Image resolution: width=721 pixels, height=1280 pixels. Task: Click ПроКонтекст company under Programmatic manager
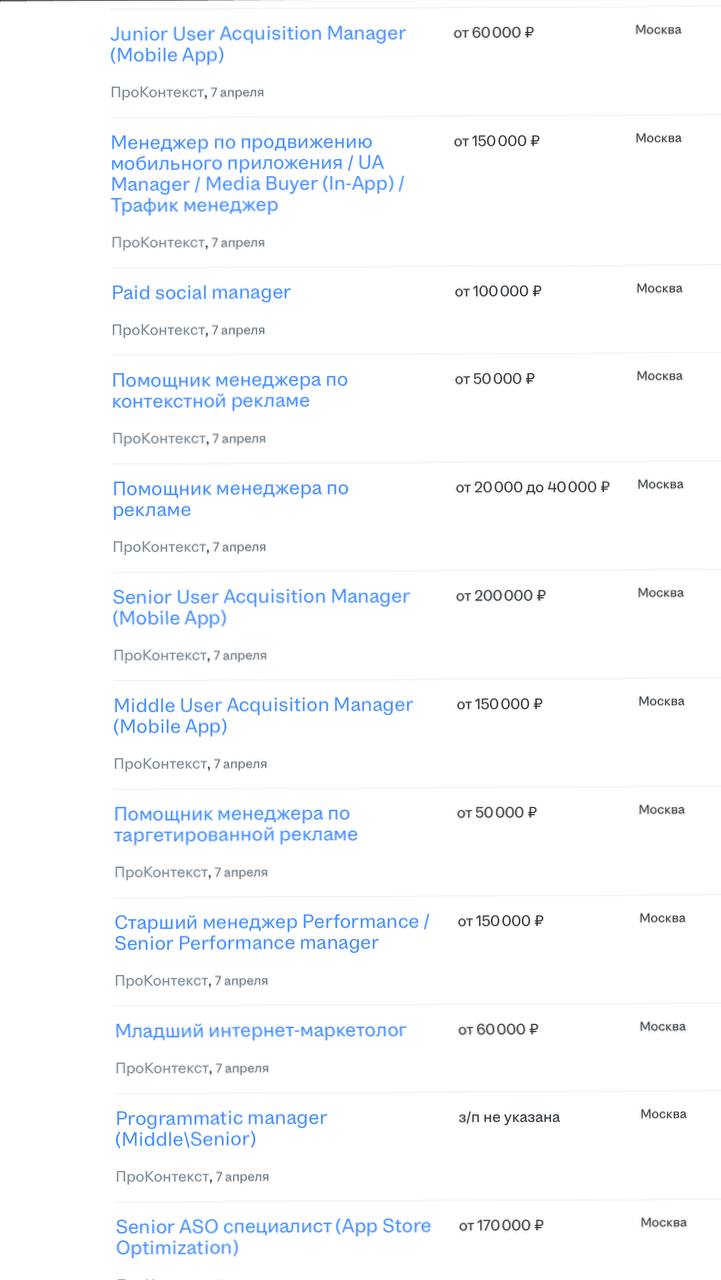coord(162,1177)
